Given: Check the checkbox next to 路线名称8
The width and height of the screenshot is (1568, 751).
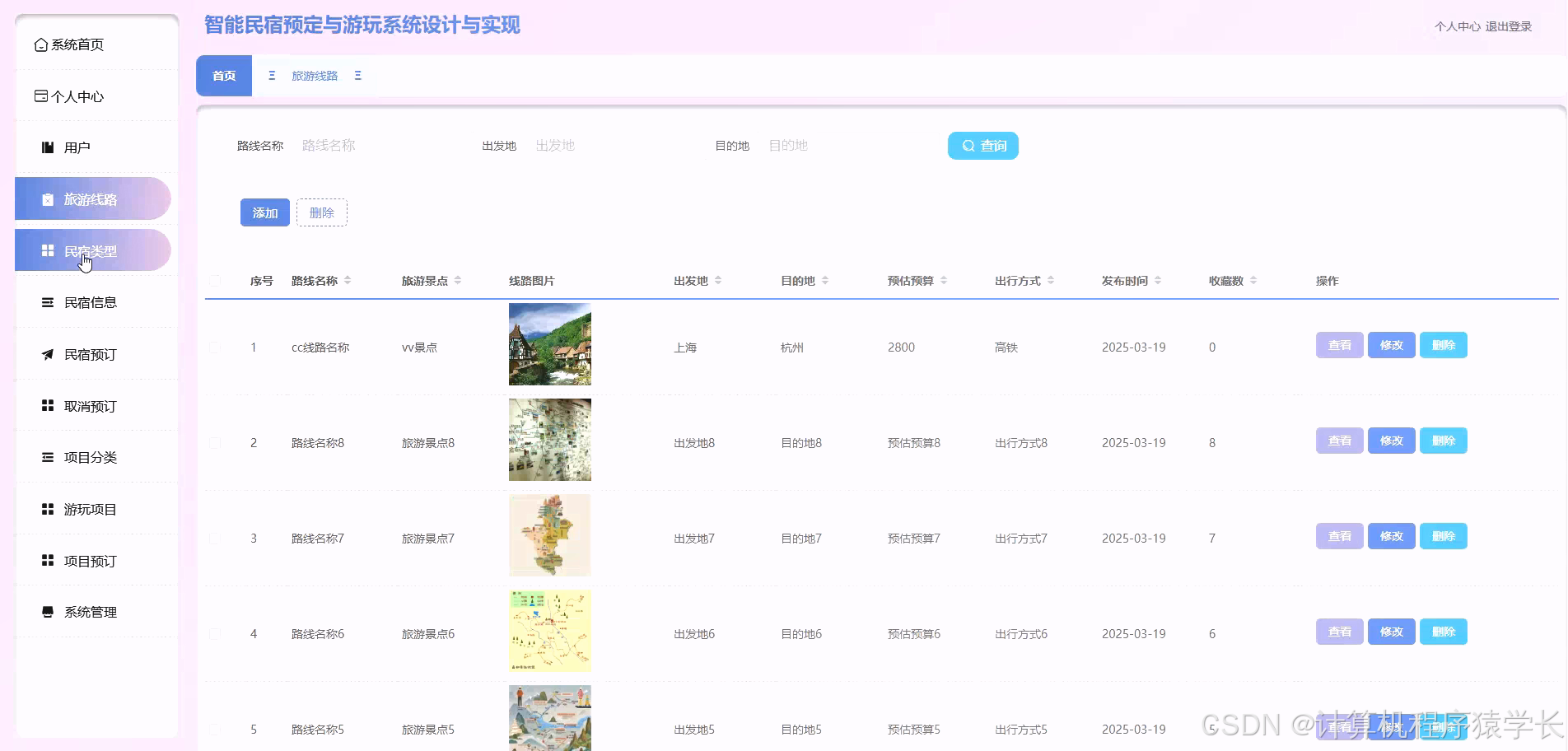Looking at the screenshot, I should (x=215, y=442).
